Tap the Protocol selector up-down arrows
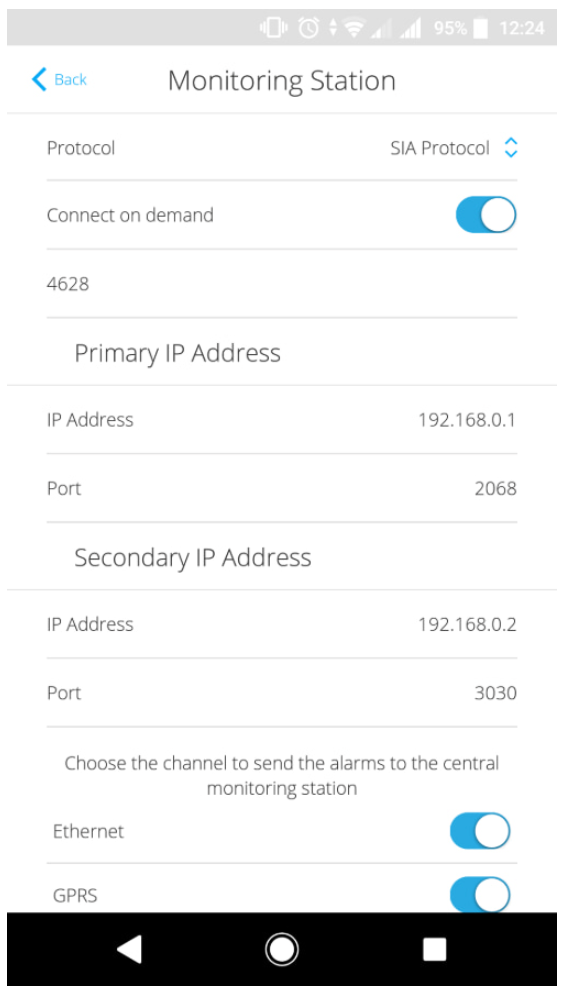This screenshot has width=566, height=1000. point(510,148)
